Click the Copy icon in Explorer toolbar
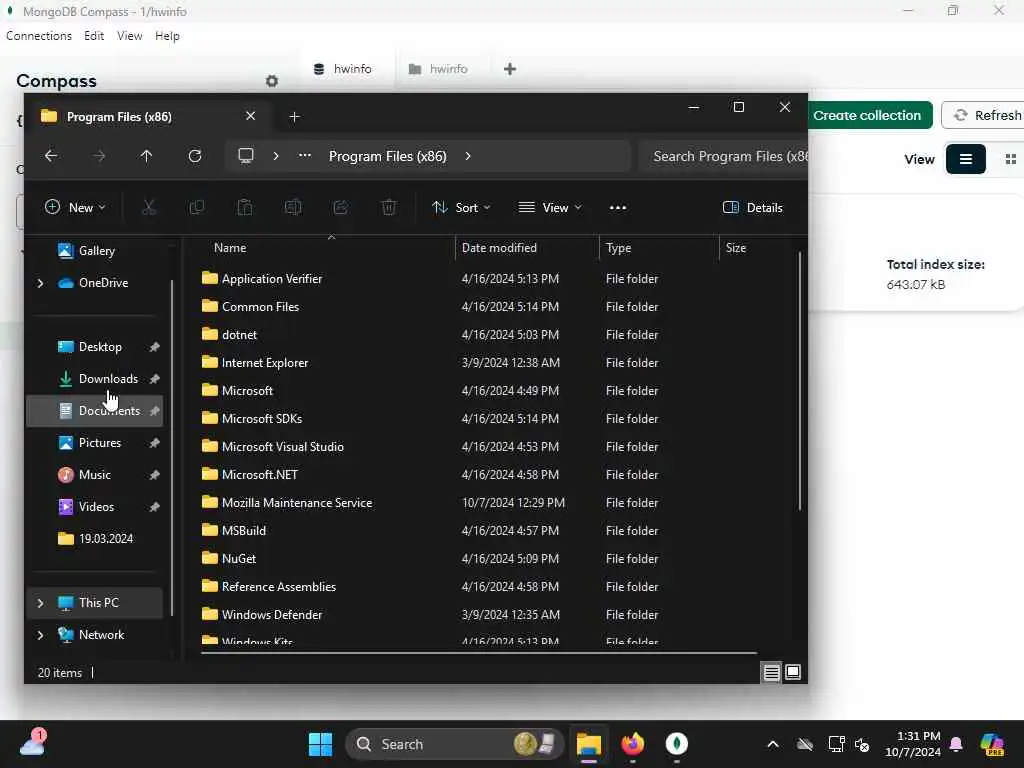The height and width of the screenshot is (768, 1024). [x=197, y=208]
